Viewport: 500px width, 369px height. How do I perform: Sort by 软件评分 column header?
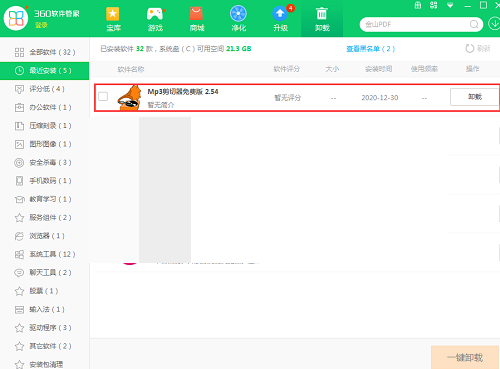pos(287,69)
